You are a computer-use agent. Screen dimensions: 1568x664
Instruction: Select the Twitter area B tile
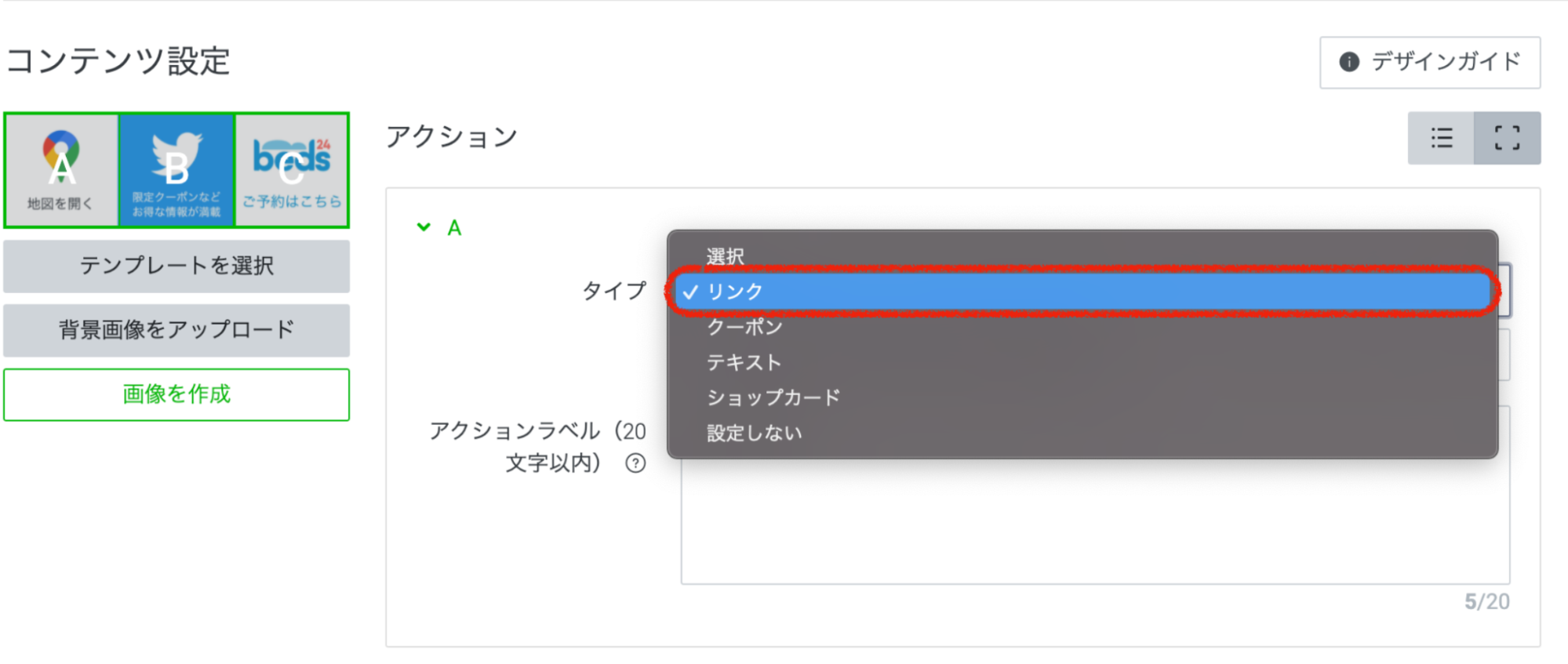176,170
